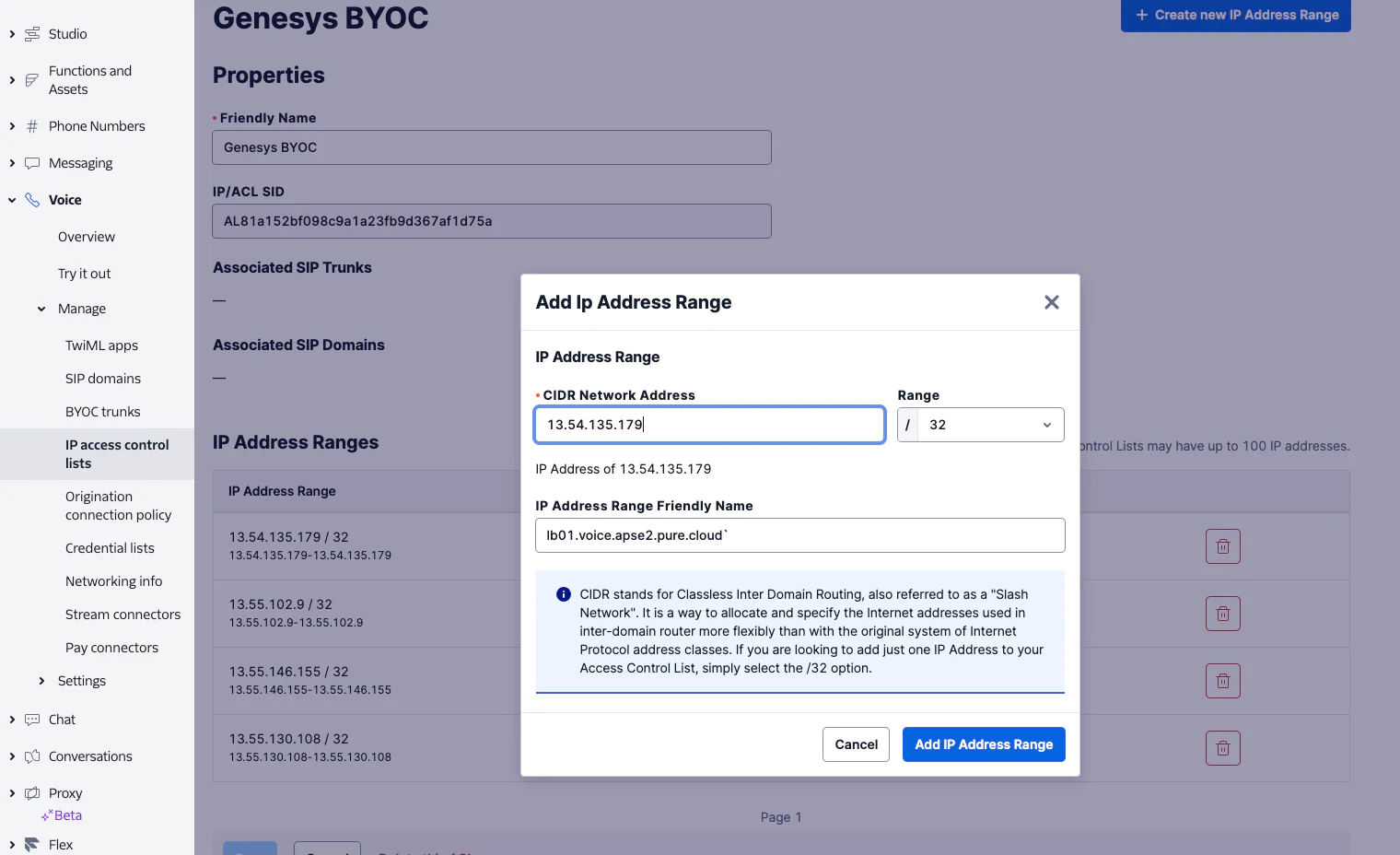Viewport: 1400px width, 855px height.
Task: Collapse the Manage submenu chevron
Action: point(41,309)
